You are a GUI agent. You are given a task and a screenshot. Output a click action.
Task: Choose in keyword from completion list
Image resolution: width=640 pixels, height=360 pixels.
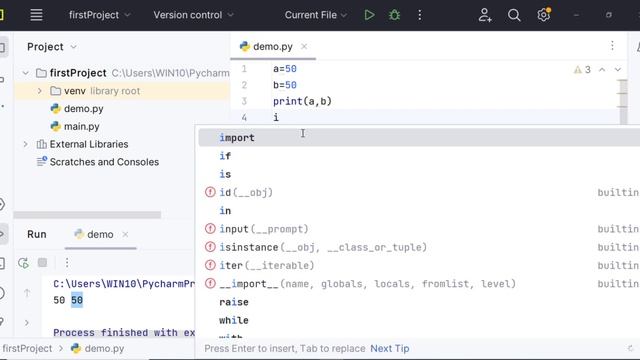pyautogui.click(x=419, y=211)
